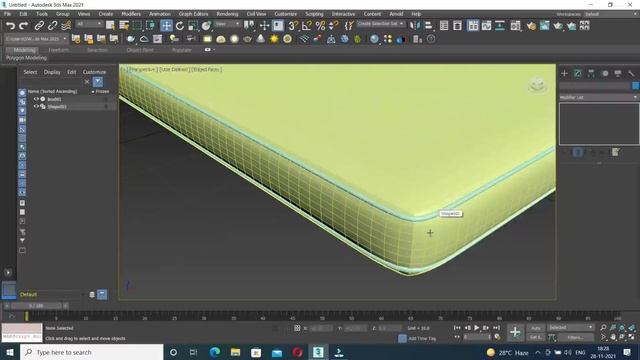The width and height of the screenshot is (640, 360).
Task: Enable the Angle Snap toggle
Action: coord(307,26)
